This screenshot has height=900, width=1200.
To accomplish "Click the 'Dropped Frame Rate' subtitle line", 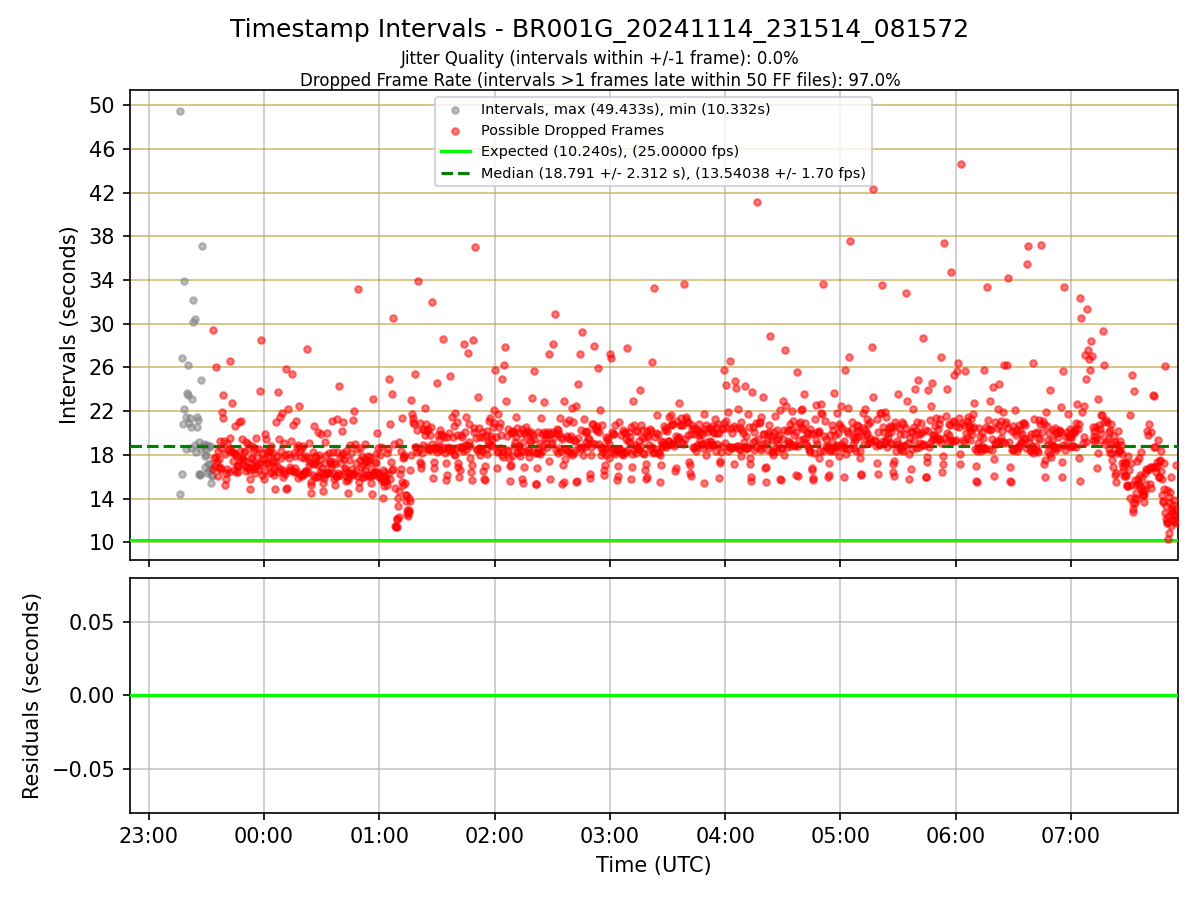I will [x=600, y=80].
